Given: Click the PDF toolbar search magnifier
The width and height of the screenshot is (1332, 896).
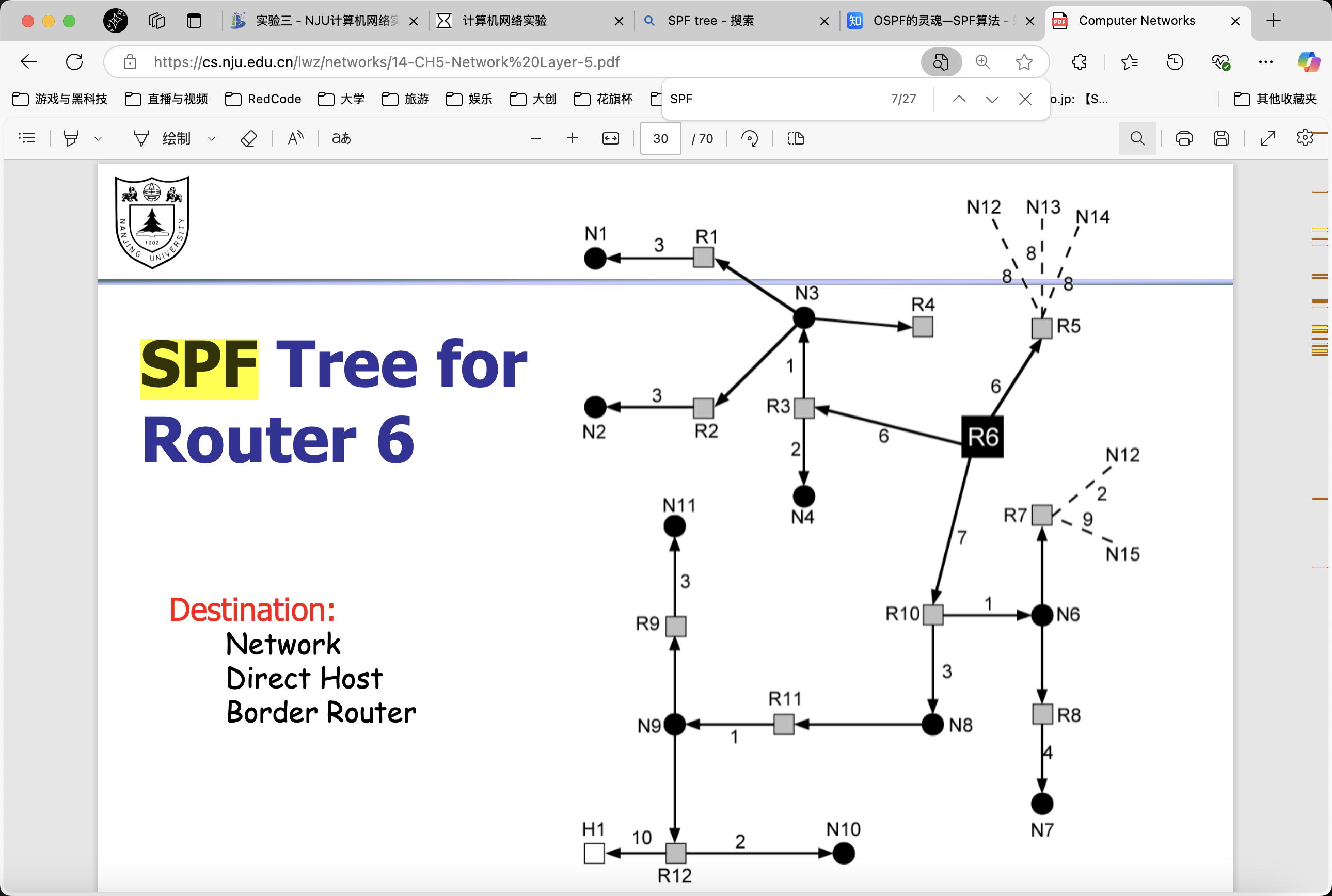Looking at the screenshot, I should 1137,138.
